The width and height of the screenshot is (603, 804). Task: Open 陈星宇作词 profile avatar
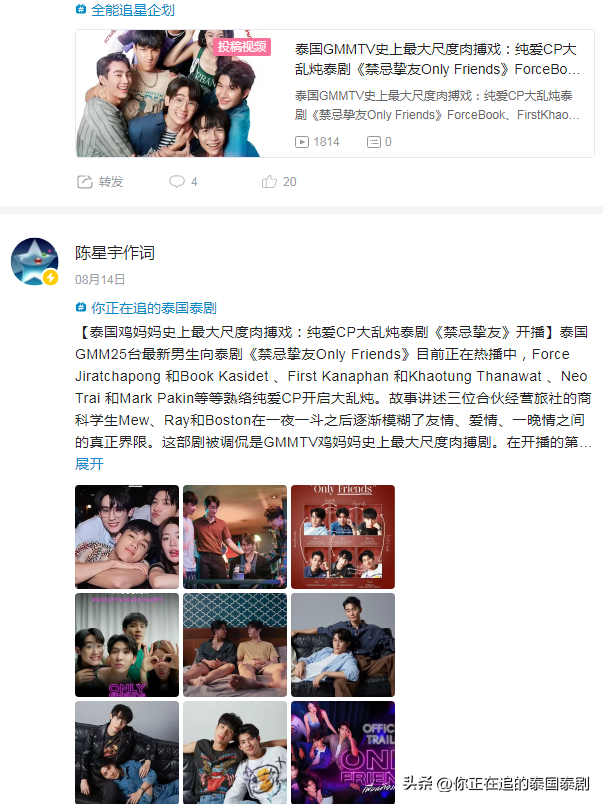coord(34,262)
